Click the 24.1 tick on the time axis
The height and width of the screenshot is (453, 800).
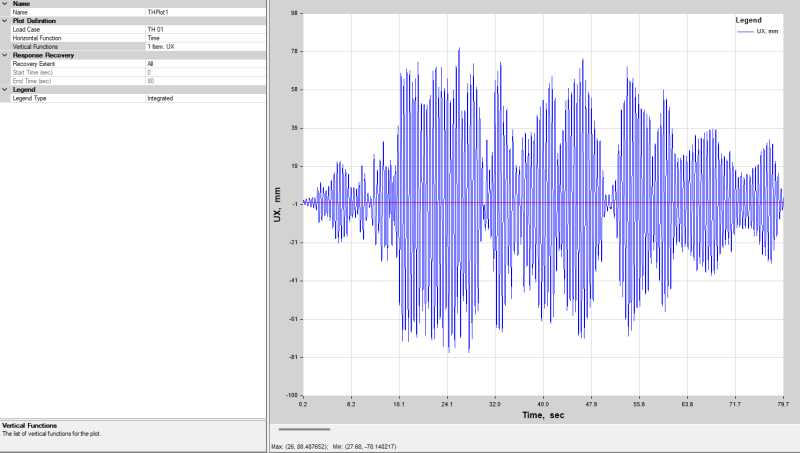click(447, 404)
